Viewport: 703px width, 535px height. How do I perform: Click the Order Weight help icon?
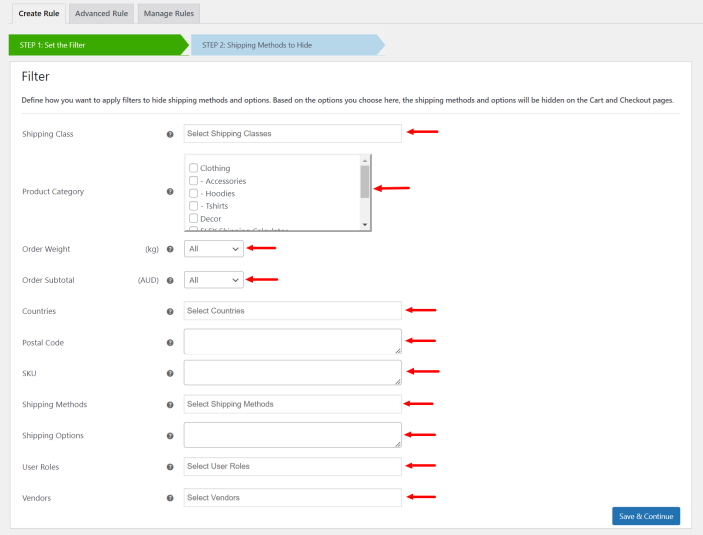(170, 249)
